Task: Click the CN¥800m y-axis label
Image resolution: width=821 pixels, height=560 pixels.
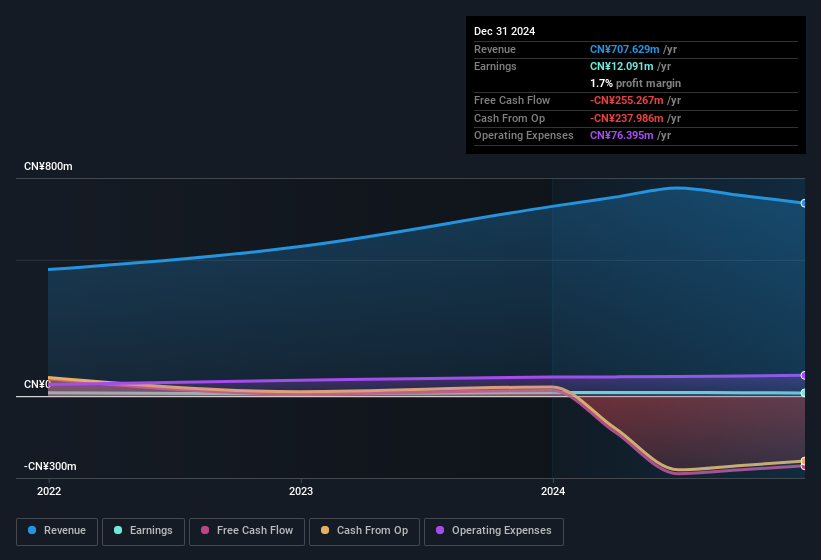Action: coord(48,166)
